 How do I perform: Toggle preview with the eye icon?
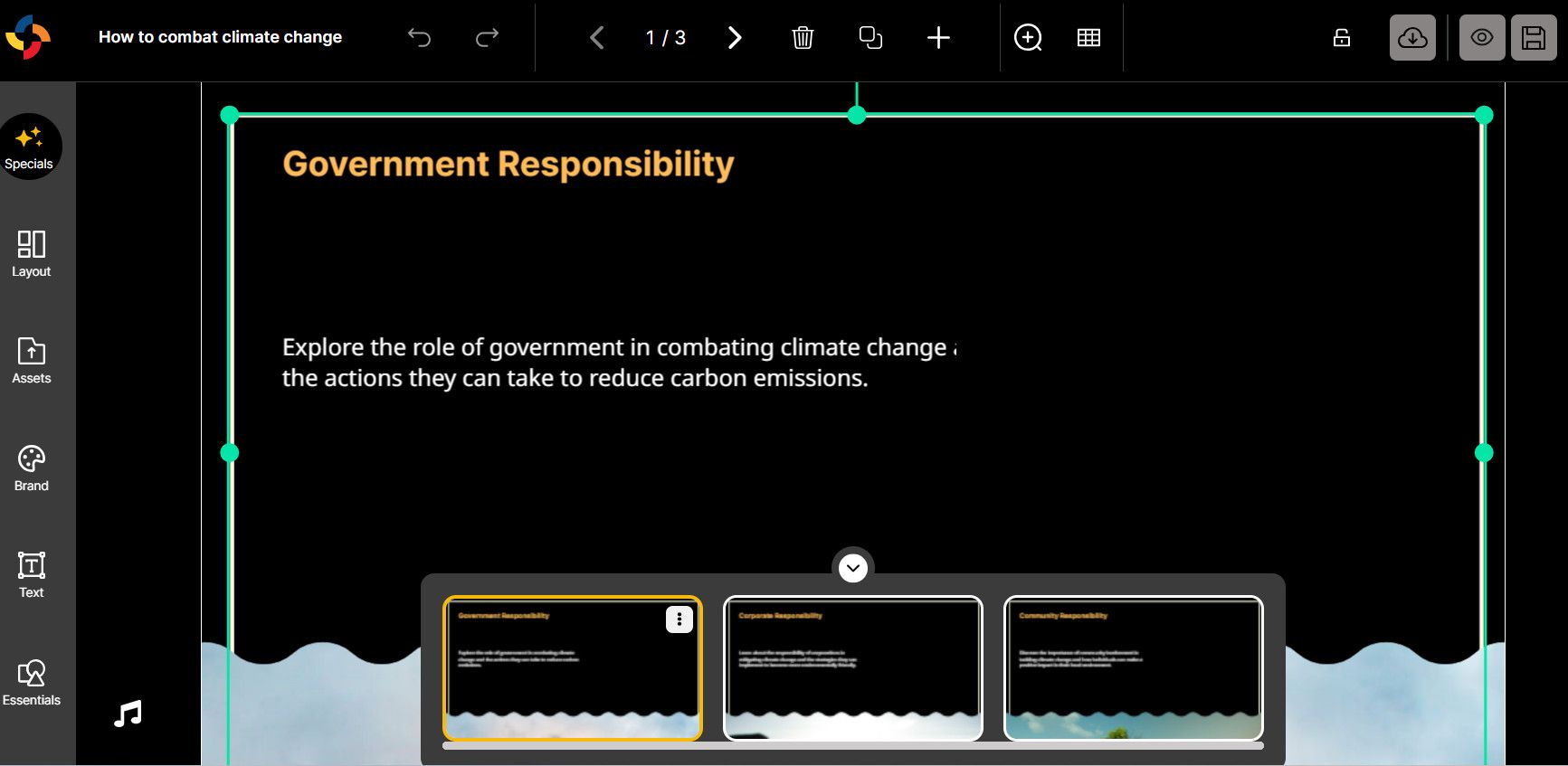point(1481,37)
